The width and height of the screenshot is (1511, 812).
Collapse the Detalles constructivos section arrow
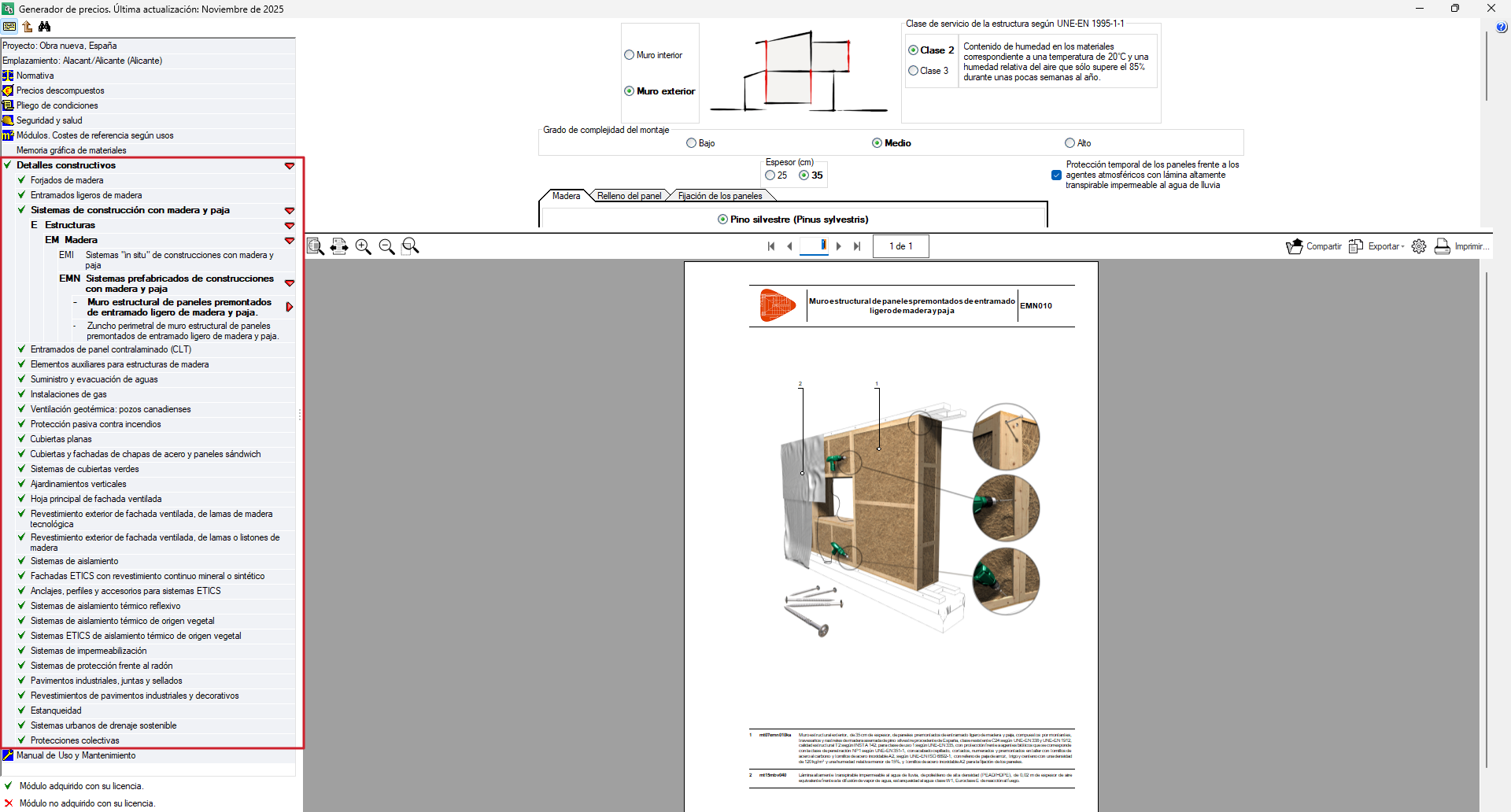pyautogui.click(x=290, y=166)
